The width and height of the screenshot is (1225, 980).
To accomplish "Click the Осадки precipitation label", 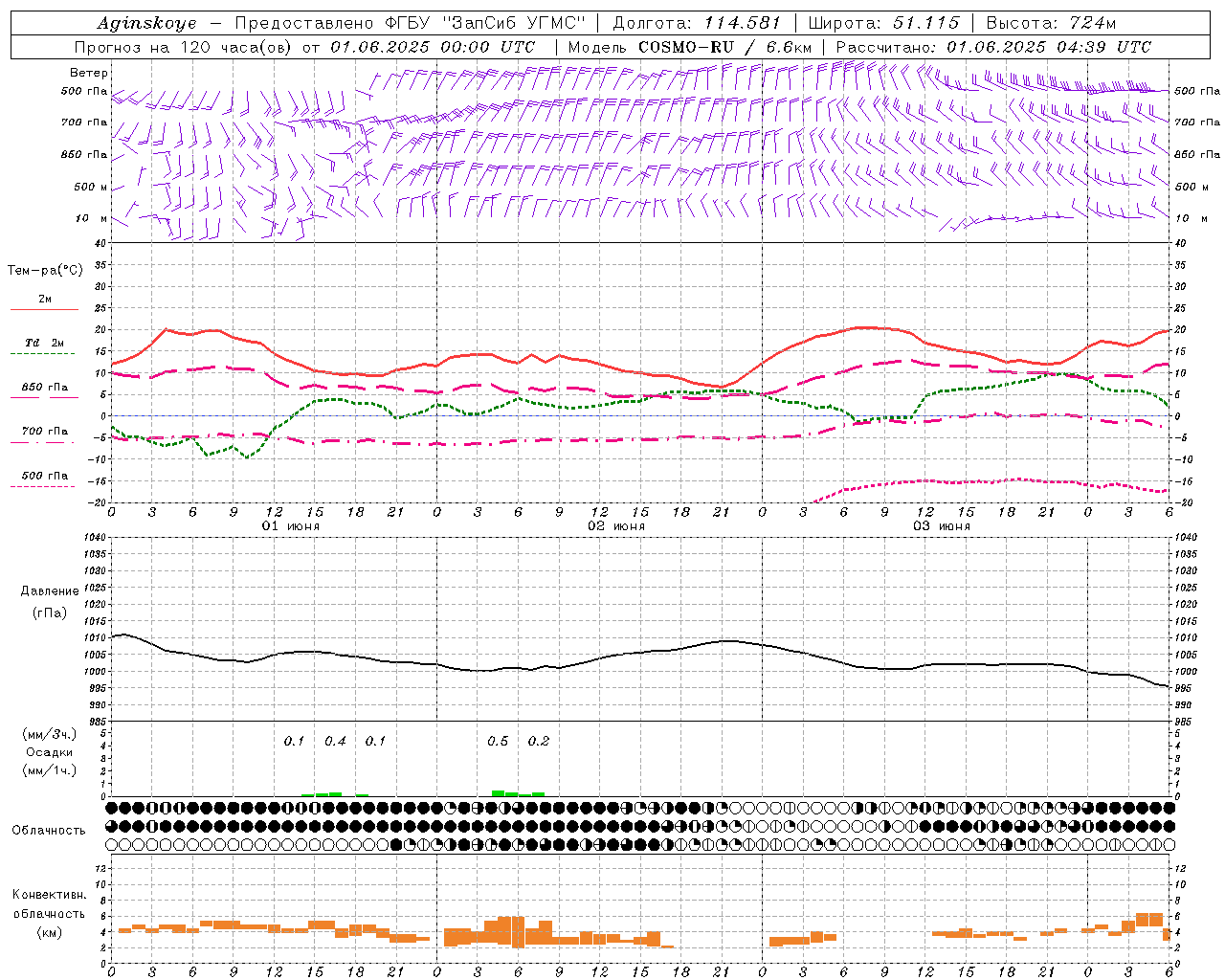I will (50, 752).
